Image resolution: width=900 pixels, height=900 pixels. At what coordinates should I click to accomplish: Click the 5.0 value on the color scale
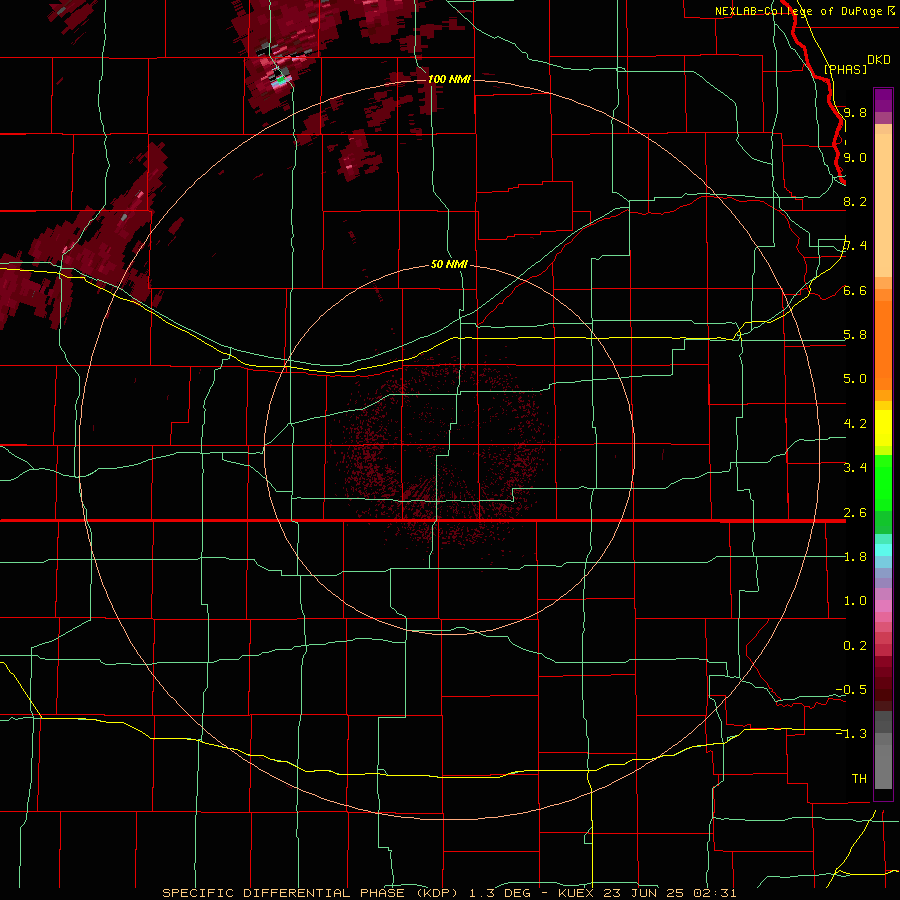click(855, 379)
